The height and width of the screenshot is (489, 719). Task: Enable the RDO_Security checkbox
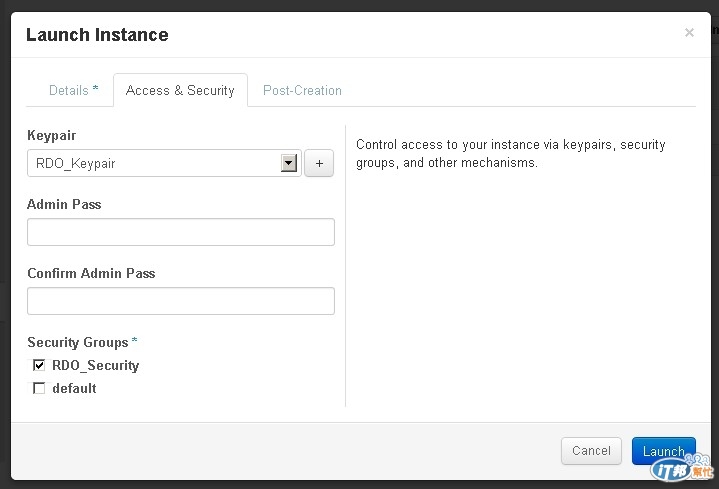click(x=39, y=365)
